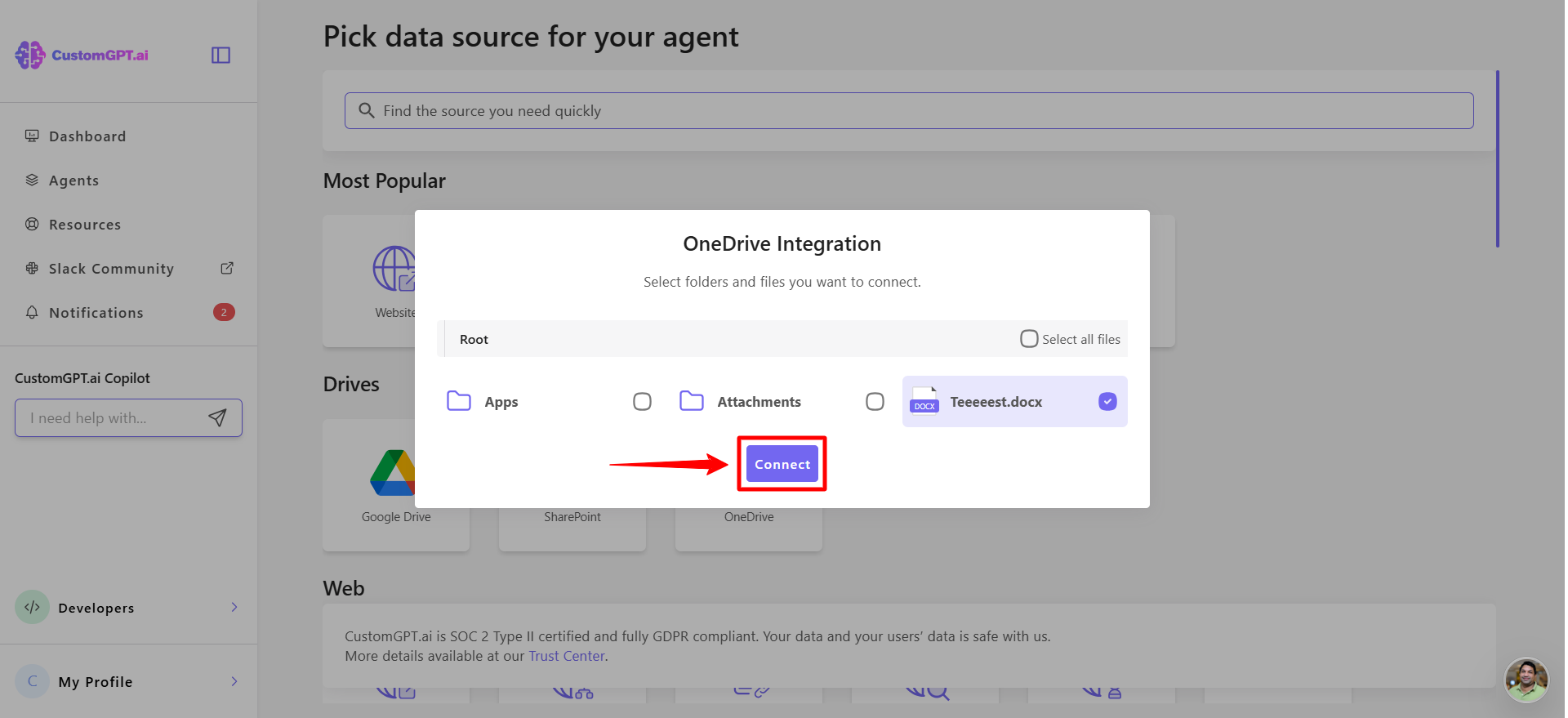Tick the Select all files checkbox

pyautogui.click(x=1029, y=338)
